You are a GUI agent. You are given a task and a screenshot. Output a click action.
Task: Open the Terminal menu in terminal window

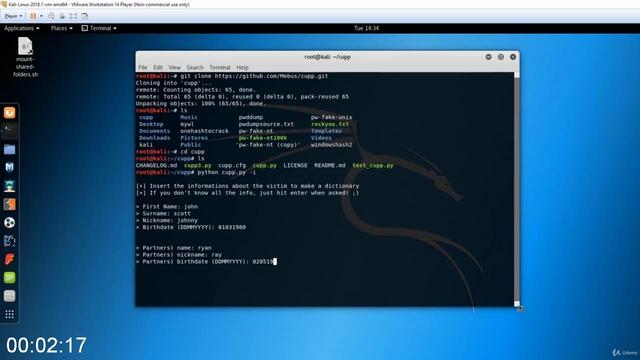click(x=220, y=67)
